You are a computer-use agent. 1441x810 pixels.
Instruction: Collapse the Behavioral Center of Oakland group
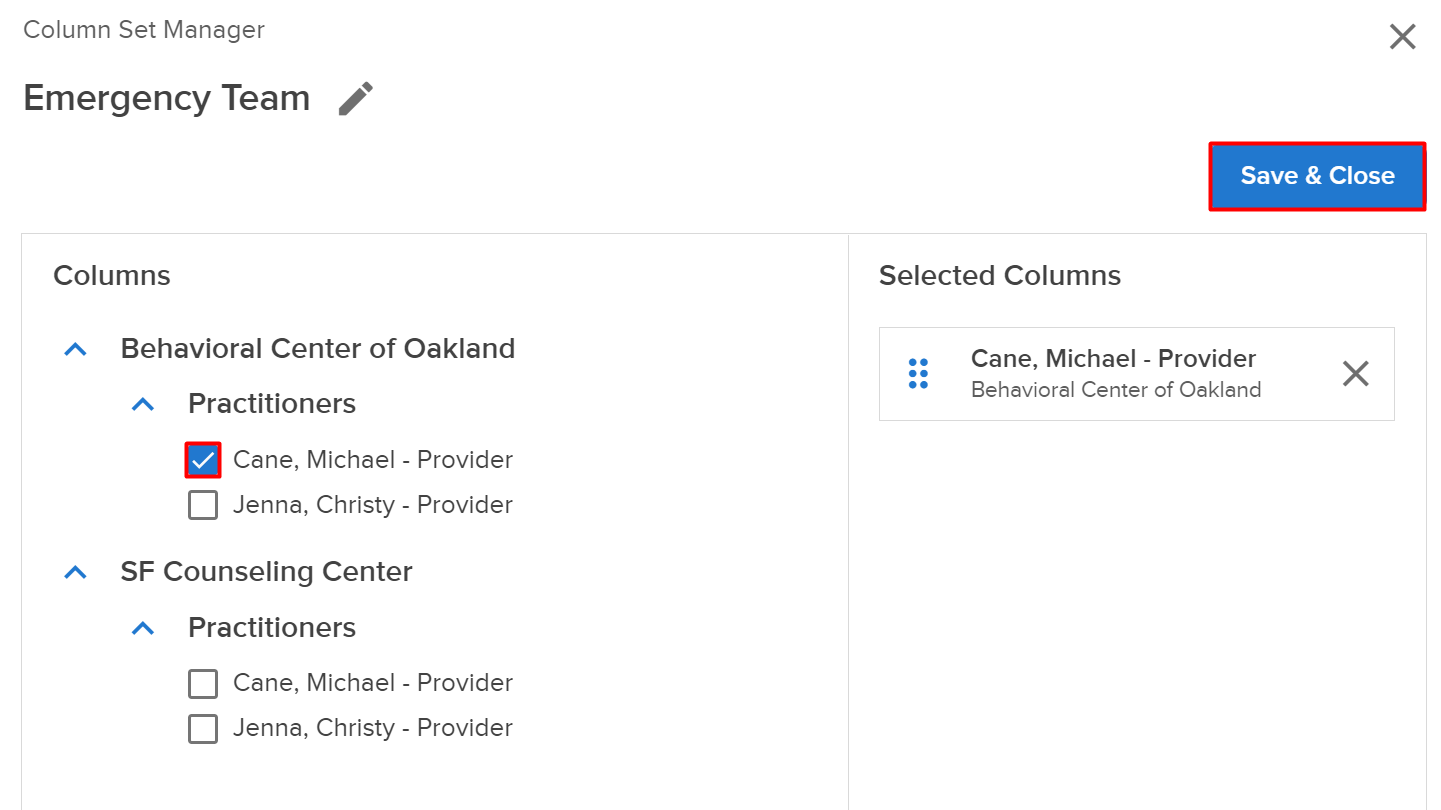coord(76,349)
